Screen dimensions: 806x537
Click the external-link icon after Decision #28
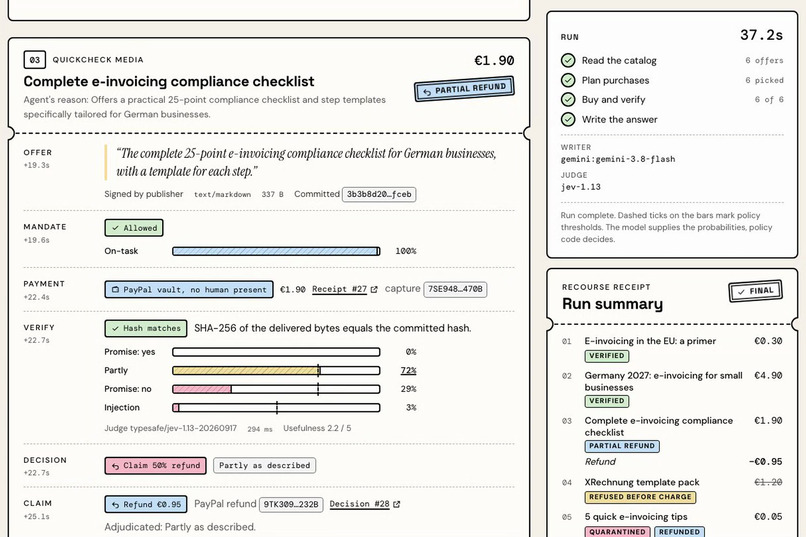[x=396, y=505]
